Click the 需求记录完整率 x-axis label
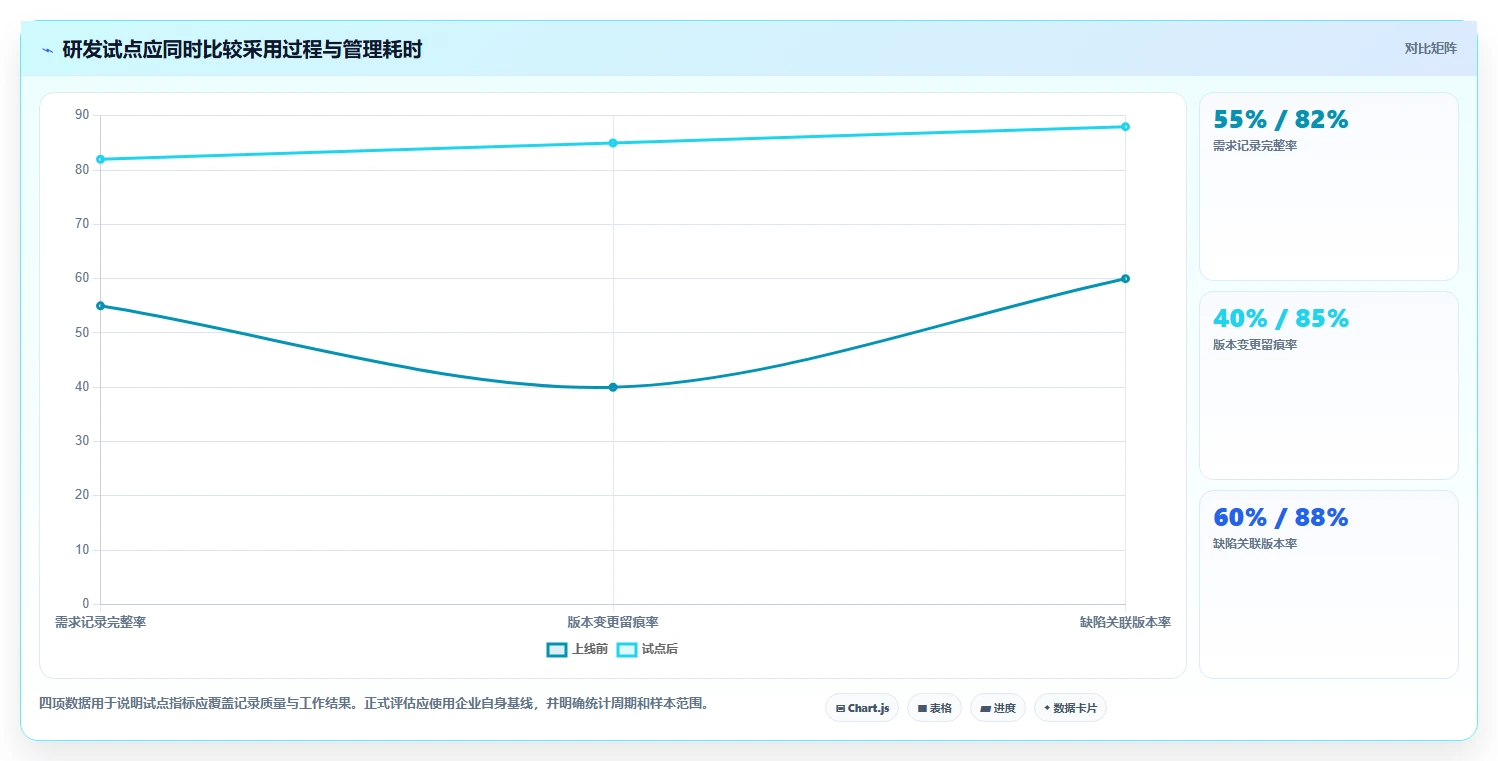This screenshot has height=761, width=1498. (100, 622)
